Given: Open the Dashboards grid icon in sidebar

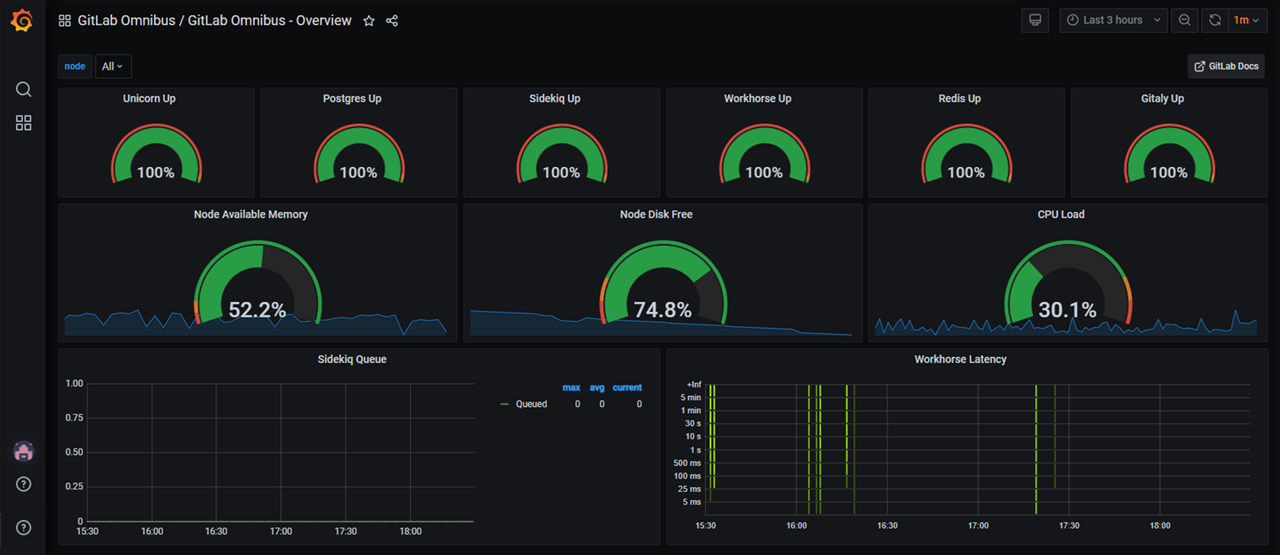Looking at the screenshot, I should pyautogui.click(x=23, y=123).
